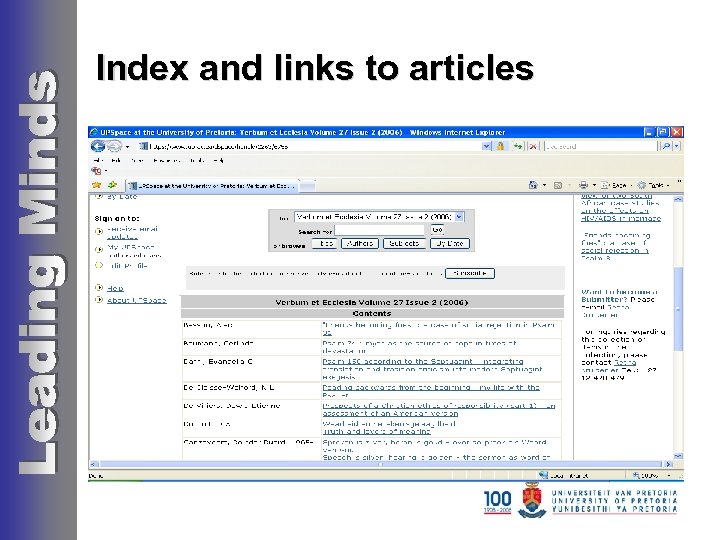720x540 pixels.
Task: Open the Tools menu in menu bar
Action: (197, 160)
